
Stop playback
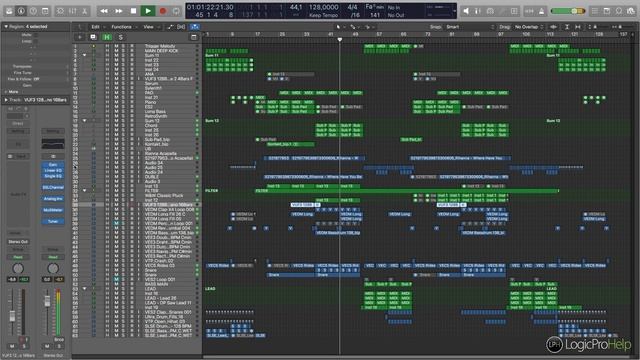pos(133,11)
